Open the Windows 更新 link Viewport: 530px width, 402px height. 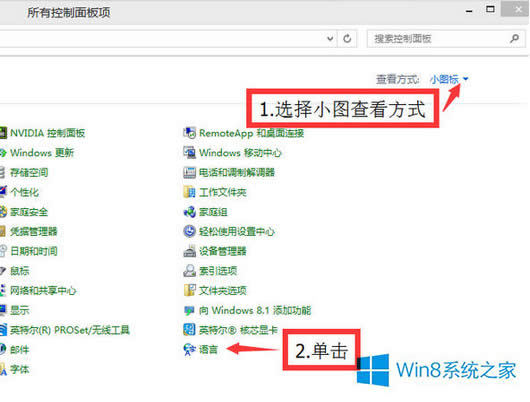(42, 153)
